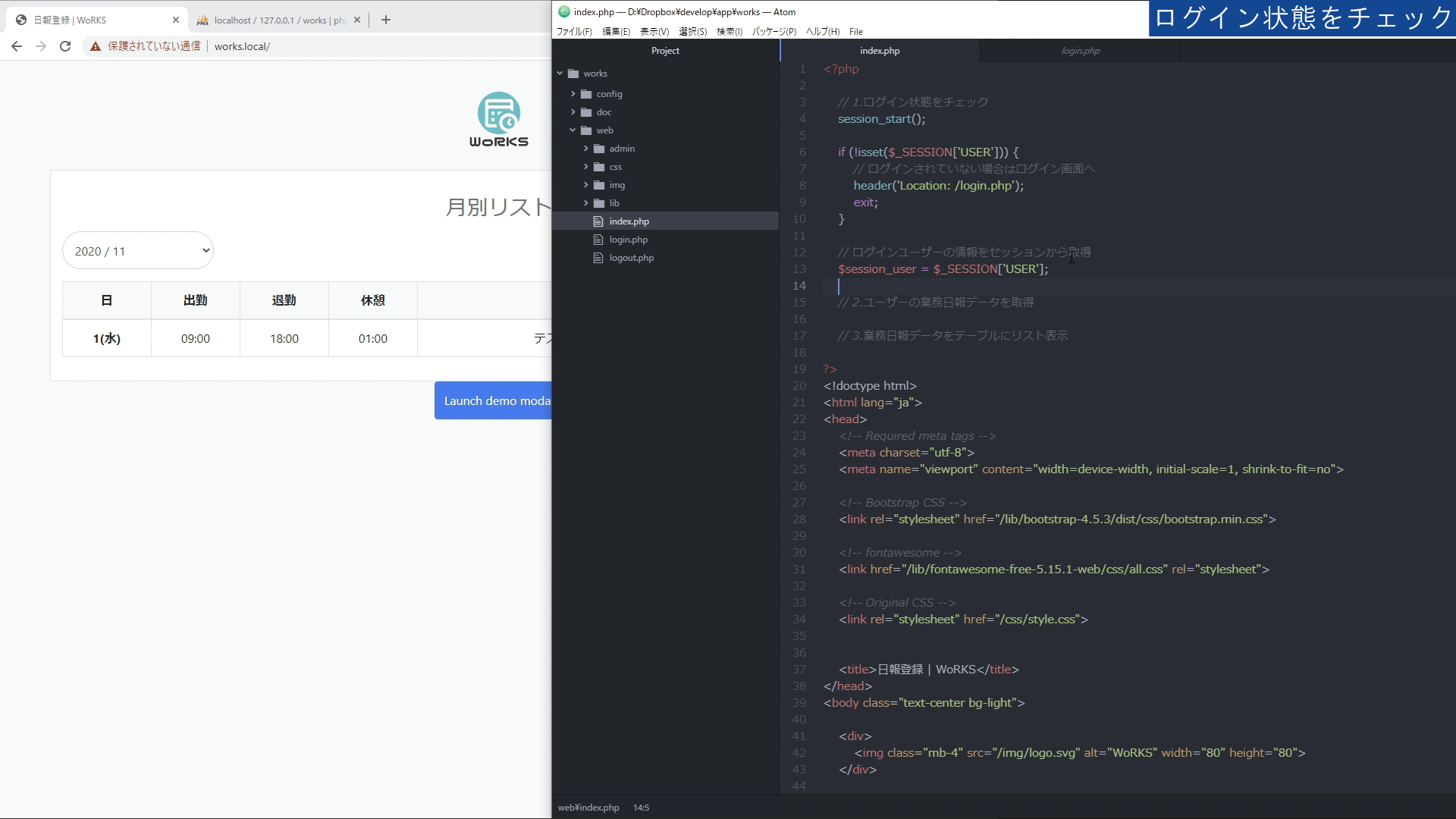Click the css folder icon
Viewport: 1456px width, 819px height.
(x=599, y=167)
